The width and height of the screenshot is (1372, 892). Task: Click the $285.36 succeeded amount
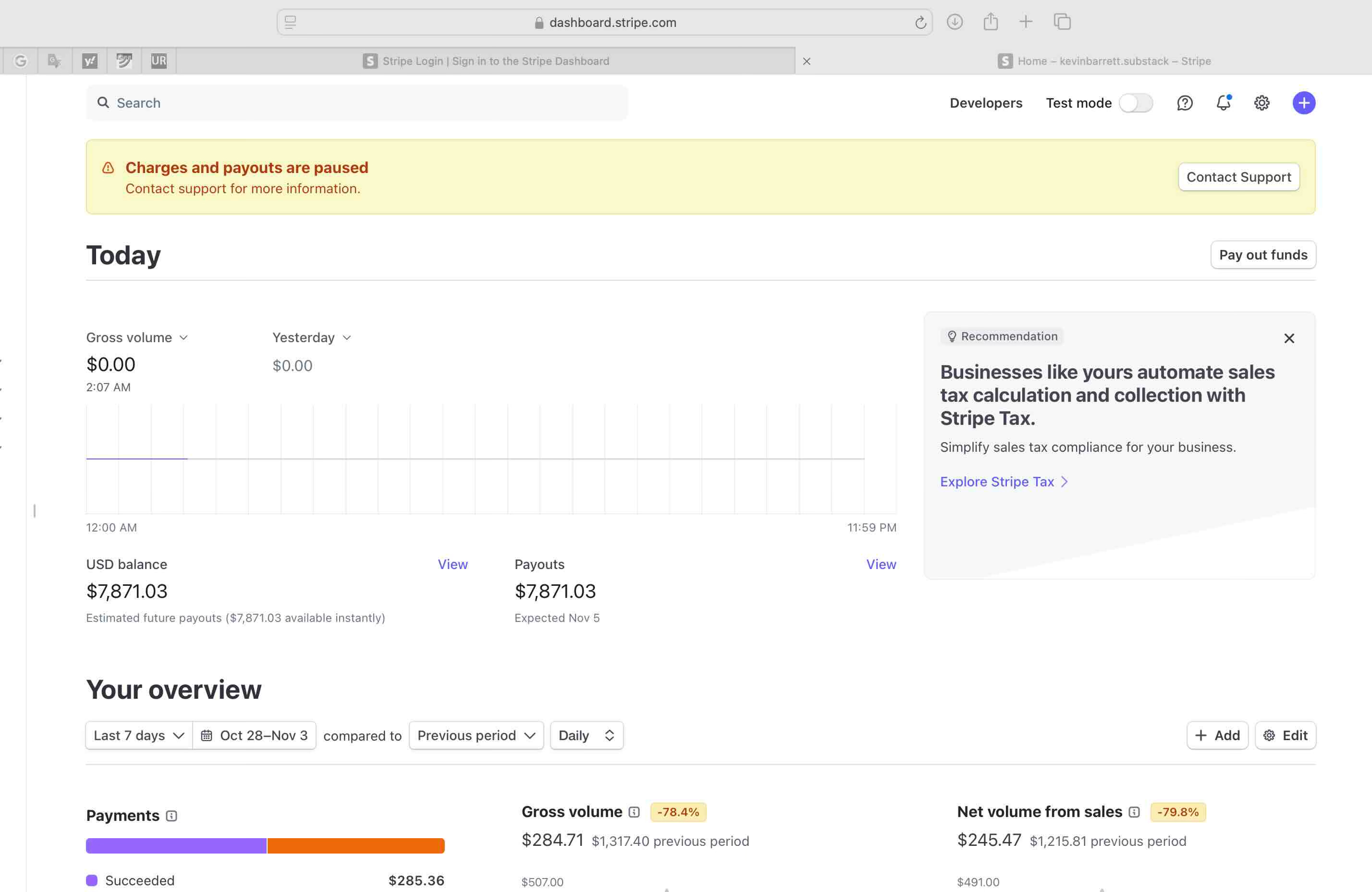click(x=416, y=880)
